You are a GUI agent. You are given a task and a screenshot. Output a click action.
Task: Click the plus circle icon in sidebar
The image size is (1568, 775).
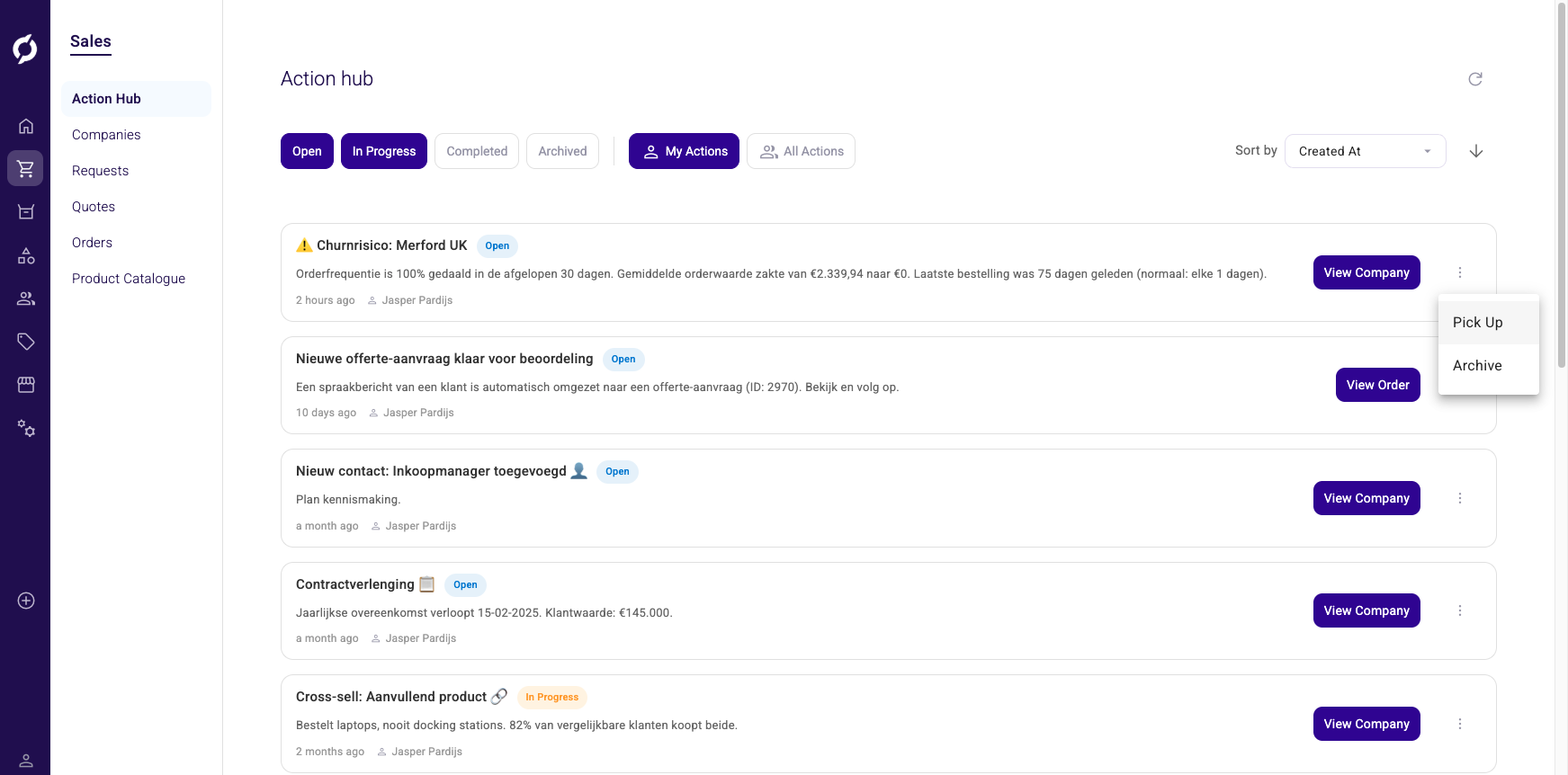pyautogui.click(x=26, y=601)
